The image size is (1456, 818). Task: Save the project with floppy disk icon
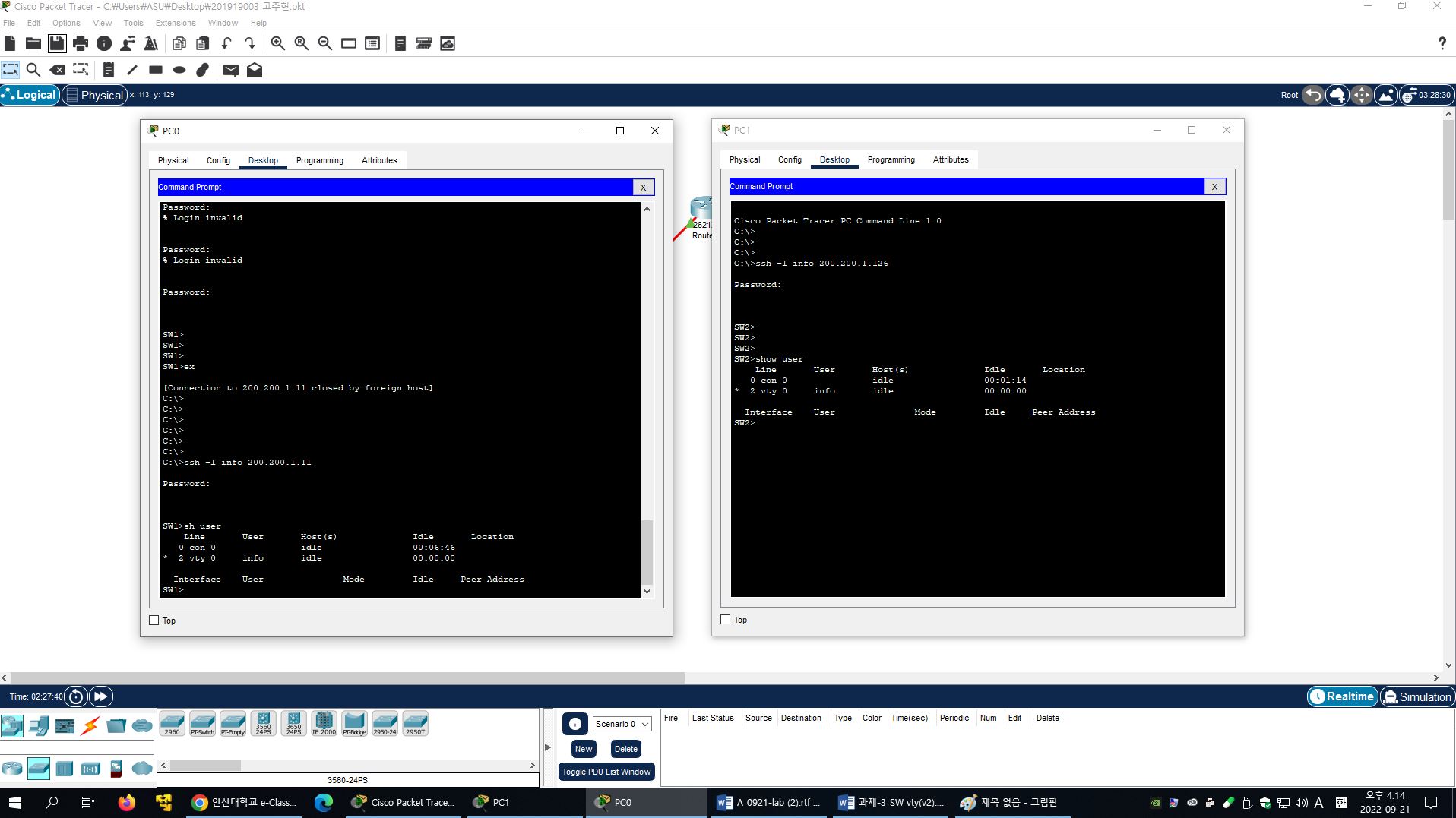coord(57,43)
